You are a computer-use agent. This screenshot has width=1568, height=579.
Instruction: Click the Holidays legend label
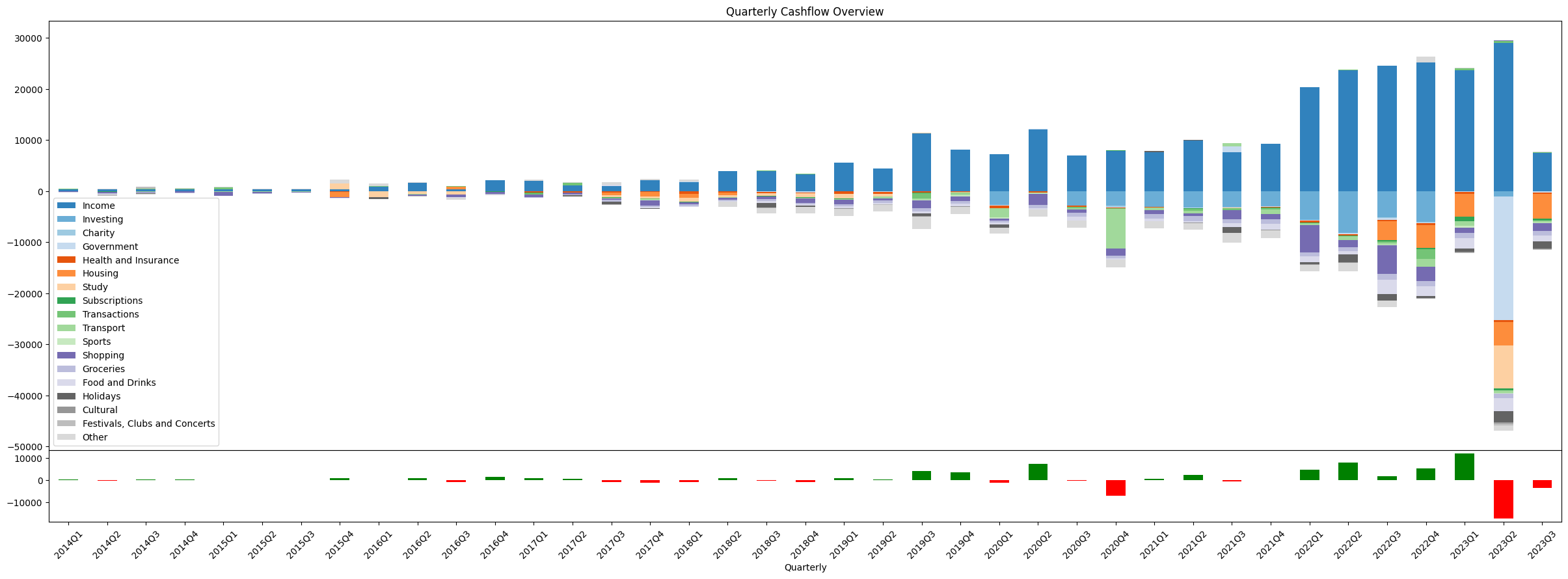pyautogui.click(x=101, y=396)
